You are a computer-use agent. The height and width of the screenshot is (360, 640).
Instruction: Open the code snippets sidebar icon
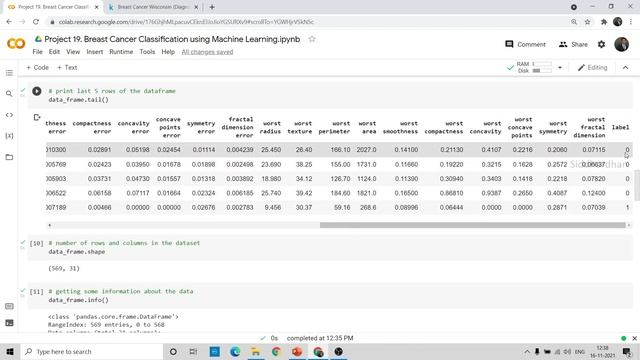tap(9, 115)
